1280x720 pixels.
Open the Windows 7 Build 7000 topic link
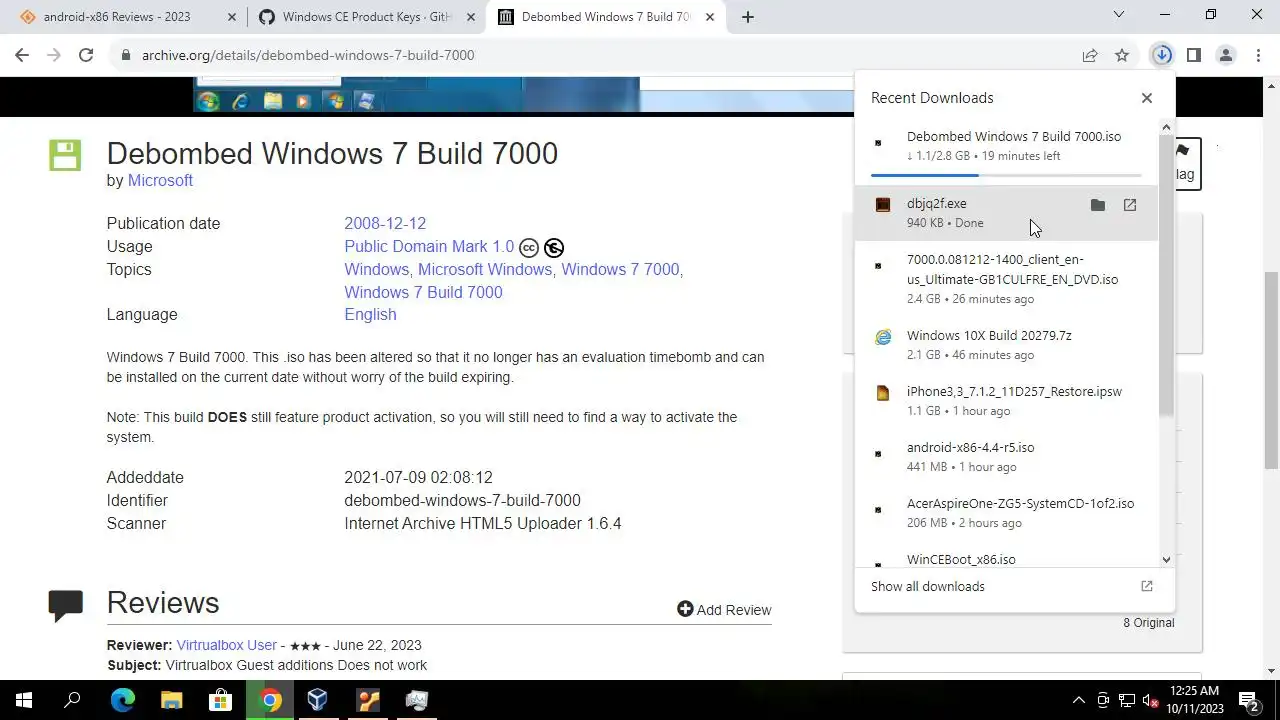[x=423, y=292]
